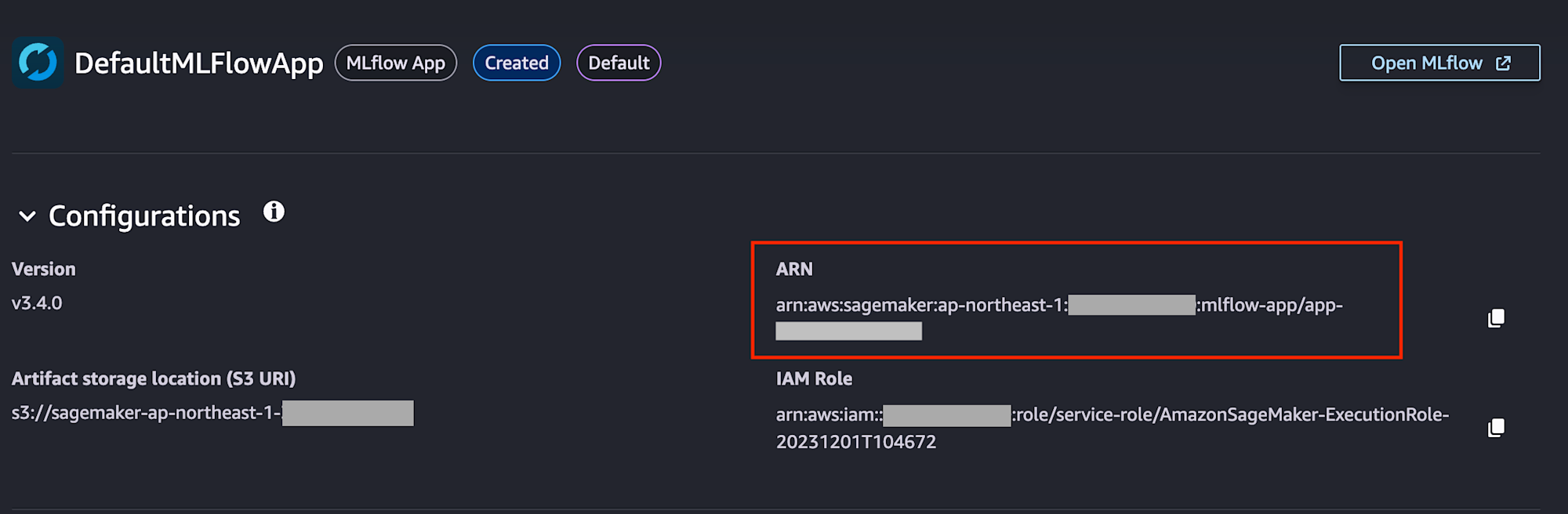Click the MLflow App badge
Image resolution: width=1568 pixels, height=514 pixels.
396,63
